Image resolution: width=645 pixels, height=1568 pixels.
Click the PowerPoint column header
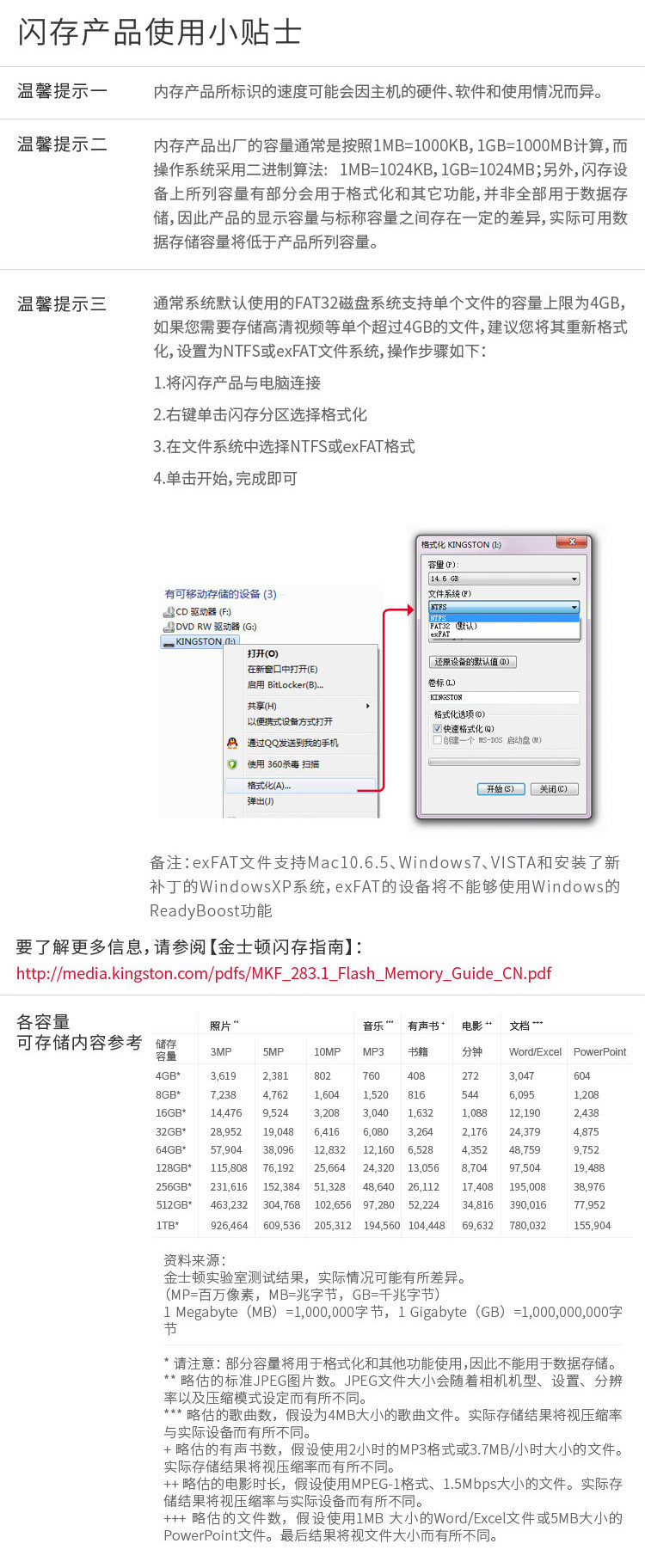pyautogui.click(x=600, y=1052)
